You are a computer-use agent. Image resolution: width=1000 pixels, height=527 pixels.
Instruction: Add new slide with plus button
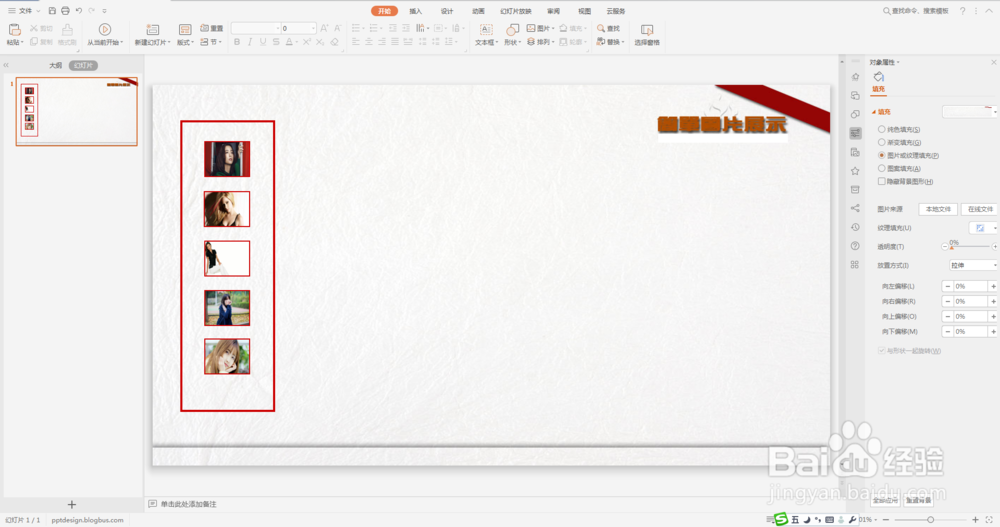[x=71, y=504]
